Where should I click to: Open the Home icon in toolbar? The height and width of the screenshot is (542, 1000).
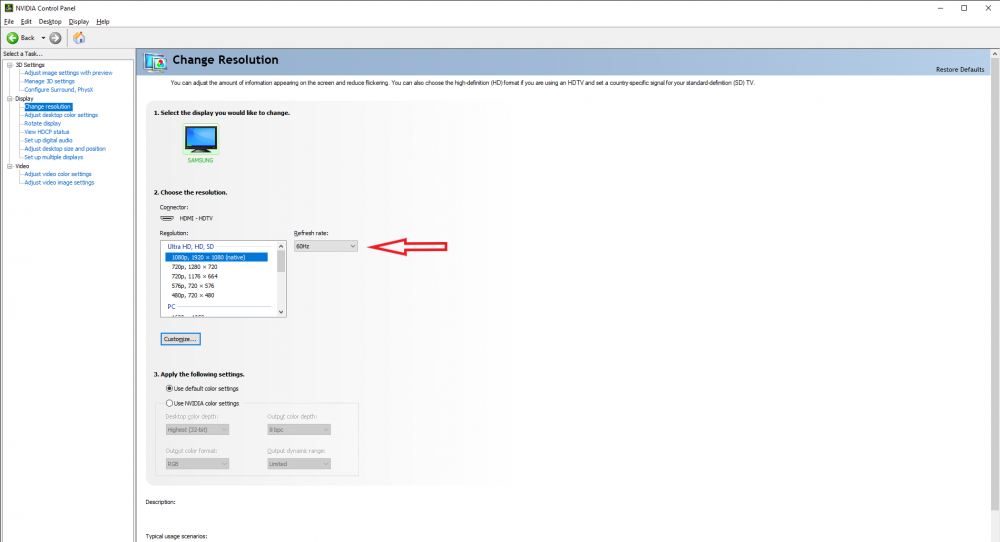(x=79, y=38)
